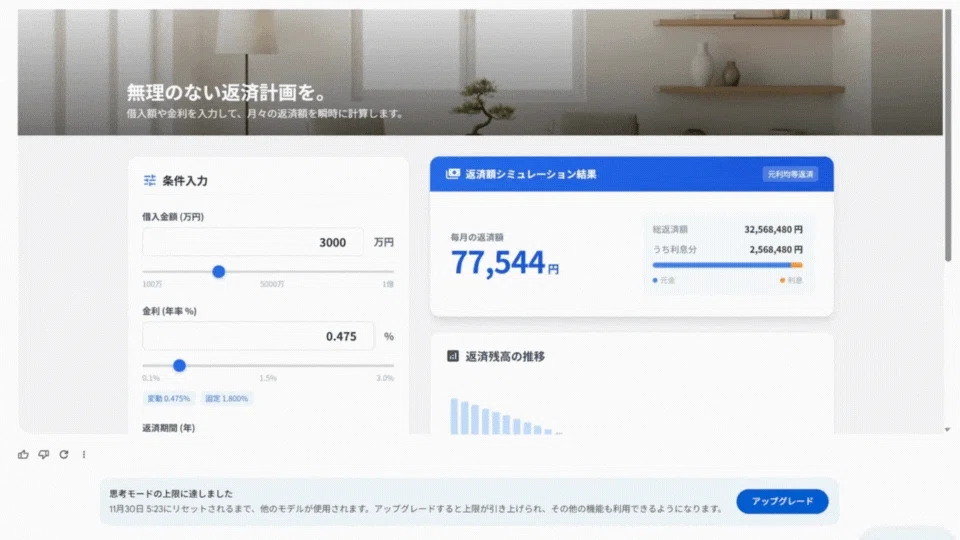The height and width of the screenshot is (540, 960).
Task: Select the 変動 0.475% rate preset
Action: pos(168,399)
